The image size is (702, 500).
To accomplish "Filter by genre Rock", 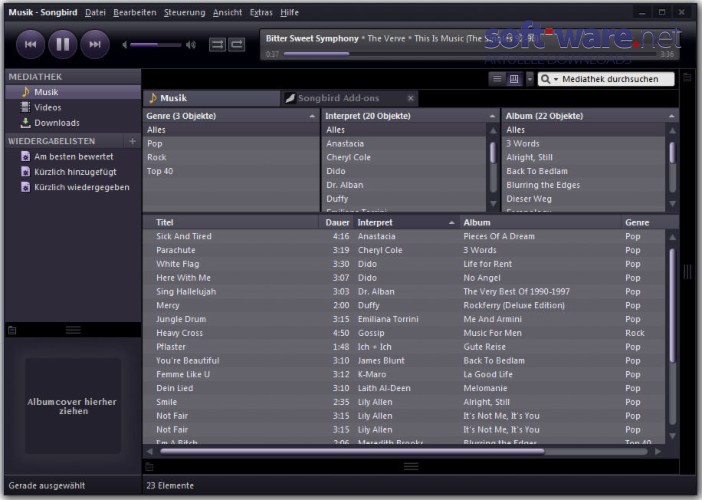I will (x=231, y=158).
